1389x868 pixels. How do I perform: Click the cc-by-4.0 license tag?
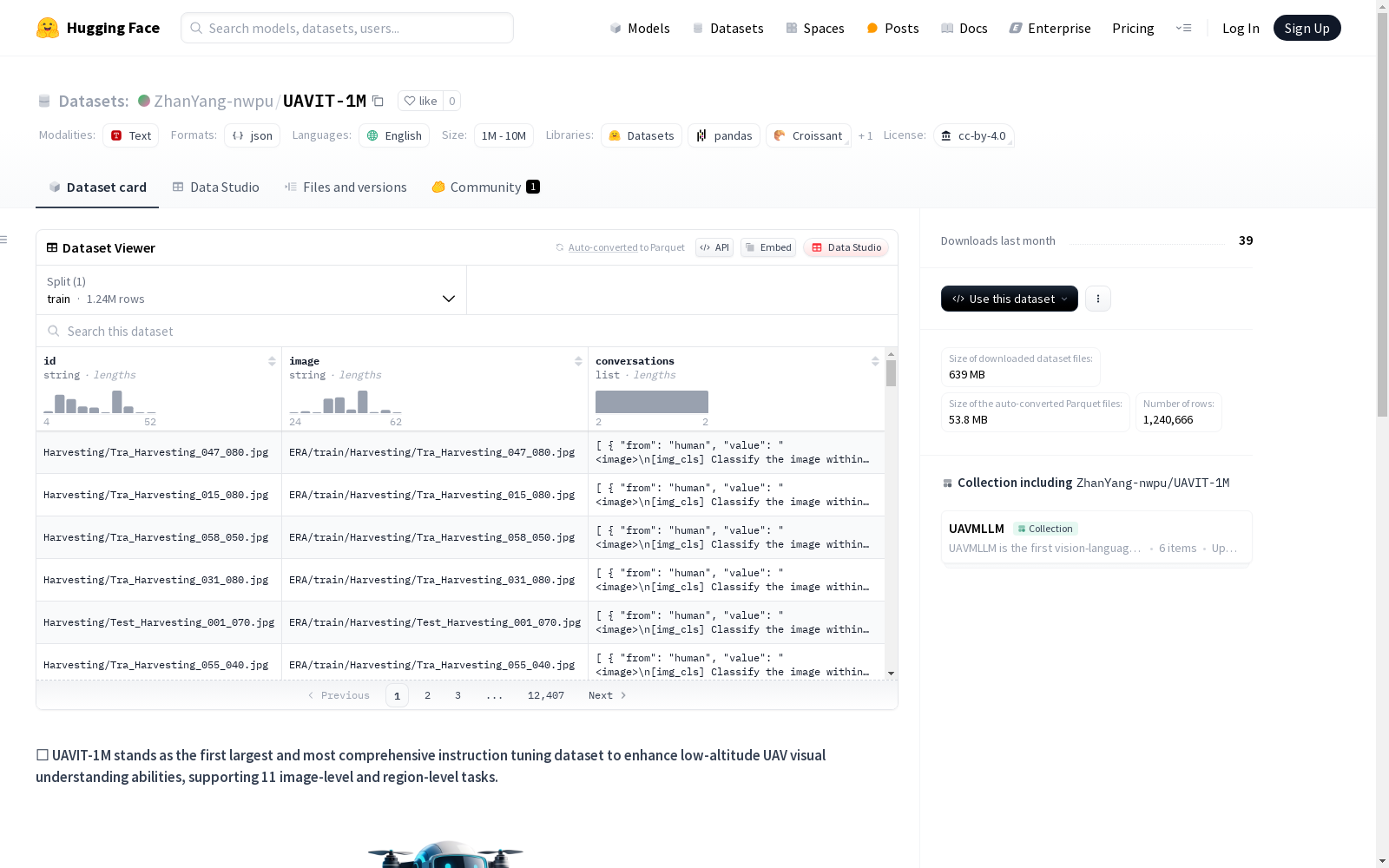pyautogui.click(x=973, y=135)
